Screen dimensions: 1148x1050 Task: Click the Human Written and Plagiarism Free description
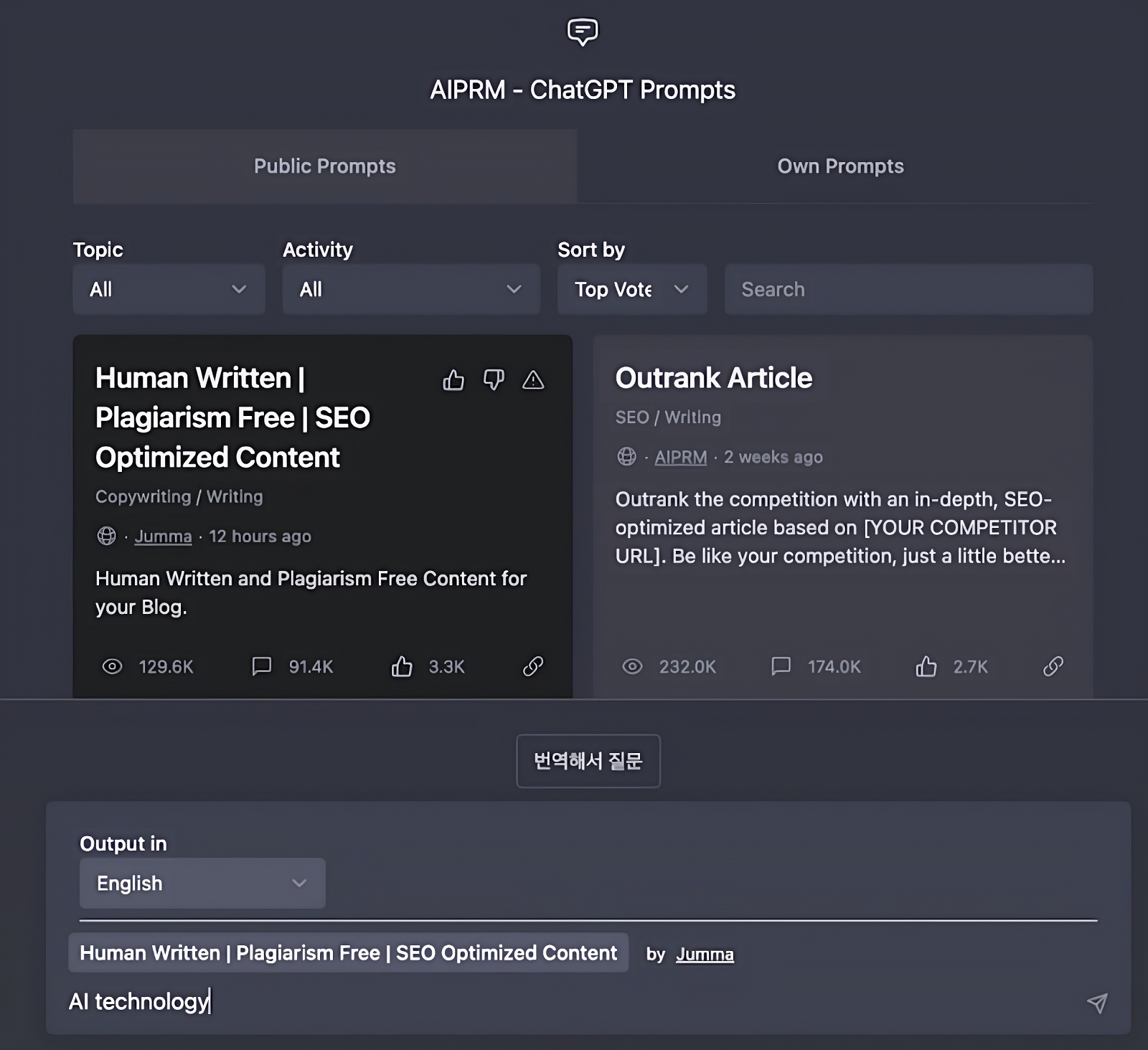coord(311,592)
